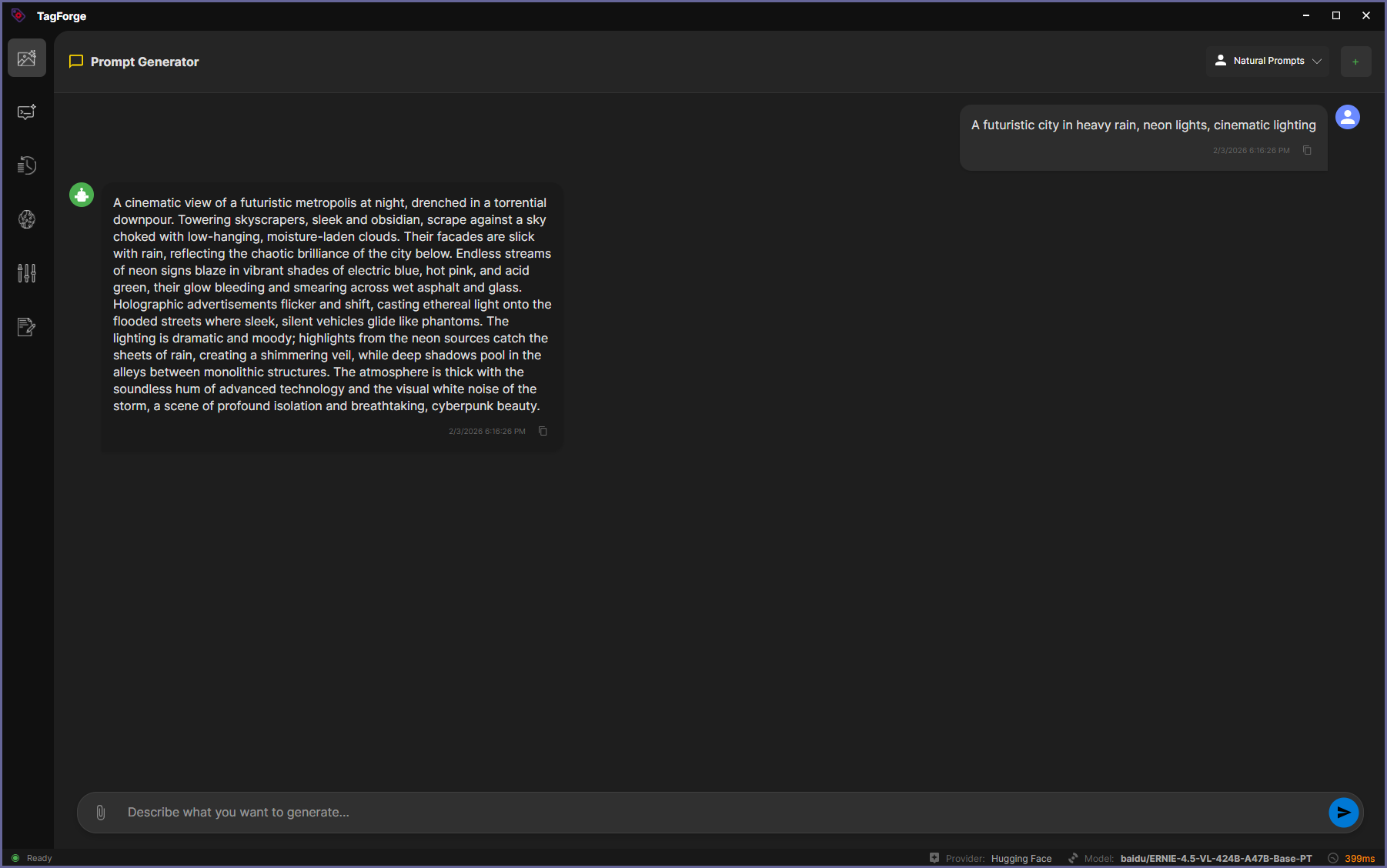The width and height of the screenshot is (1387, 868).
Task: Copy the user's prompt message
Action: click(x=1307, y=150)
